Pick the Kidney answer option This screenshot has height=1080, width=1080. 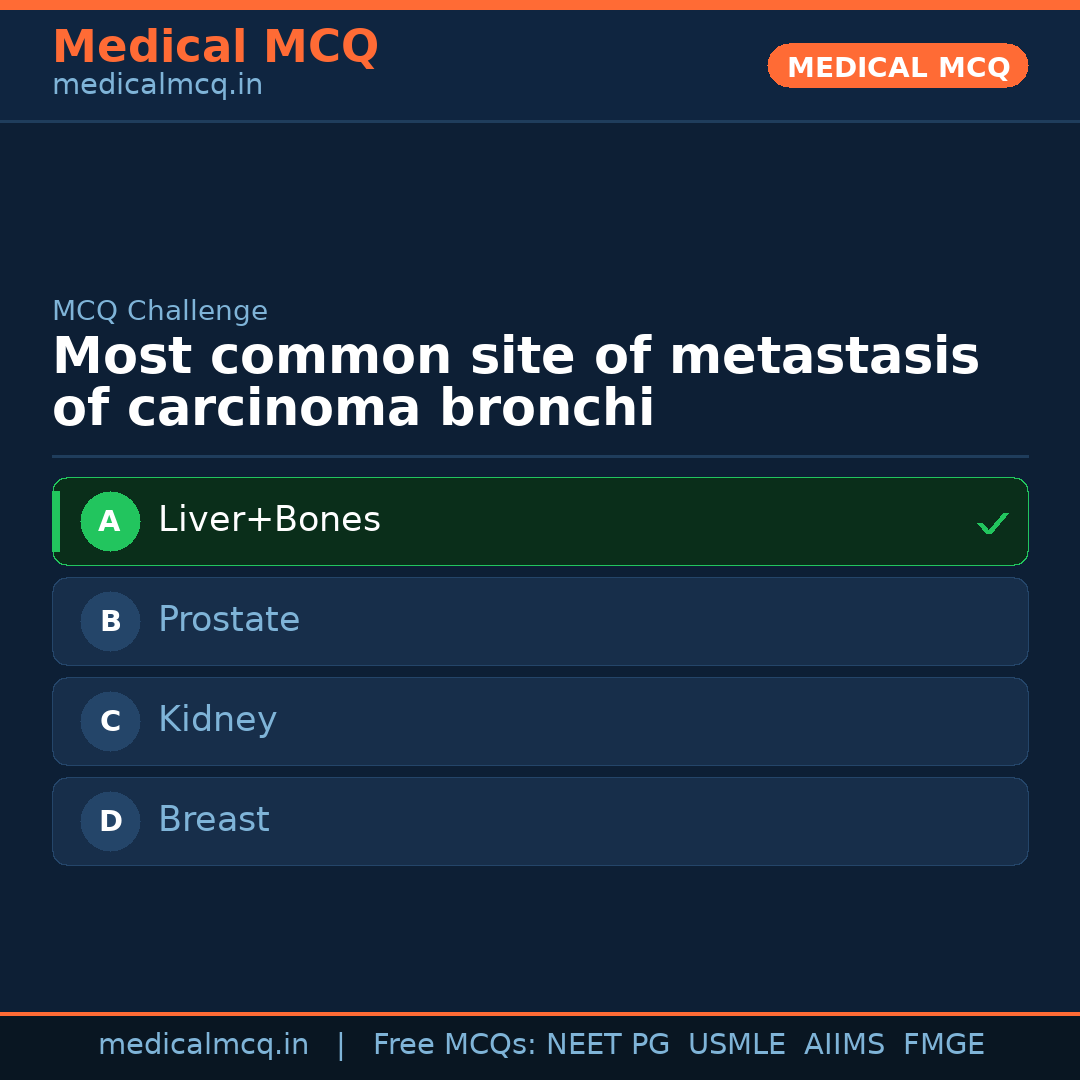coord(217,720)
